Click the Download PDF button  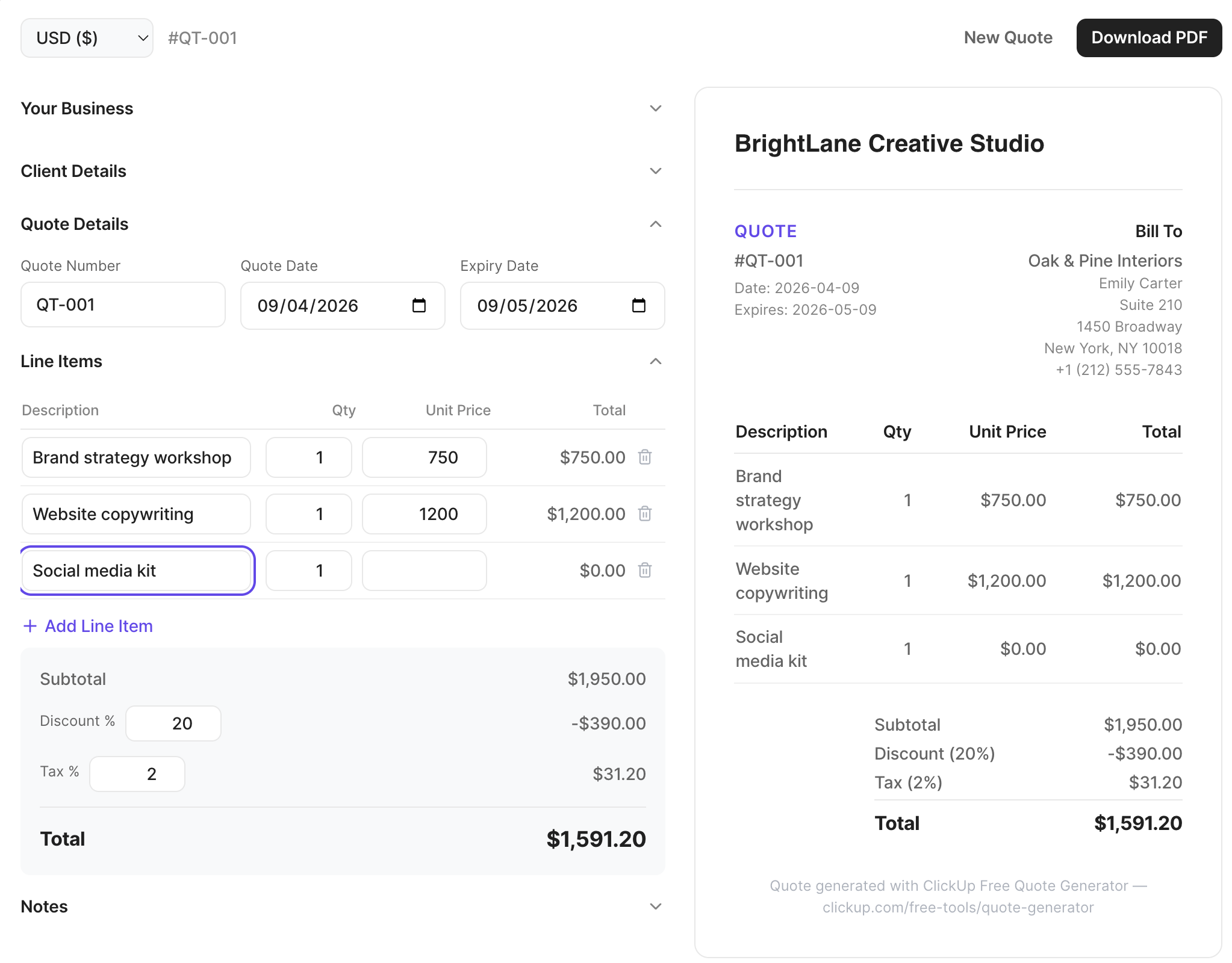(x=1148, y=38)
